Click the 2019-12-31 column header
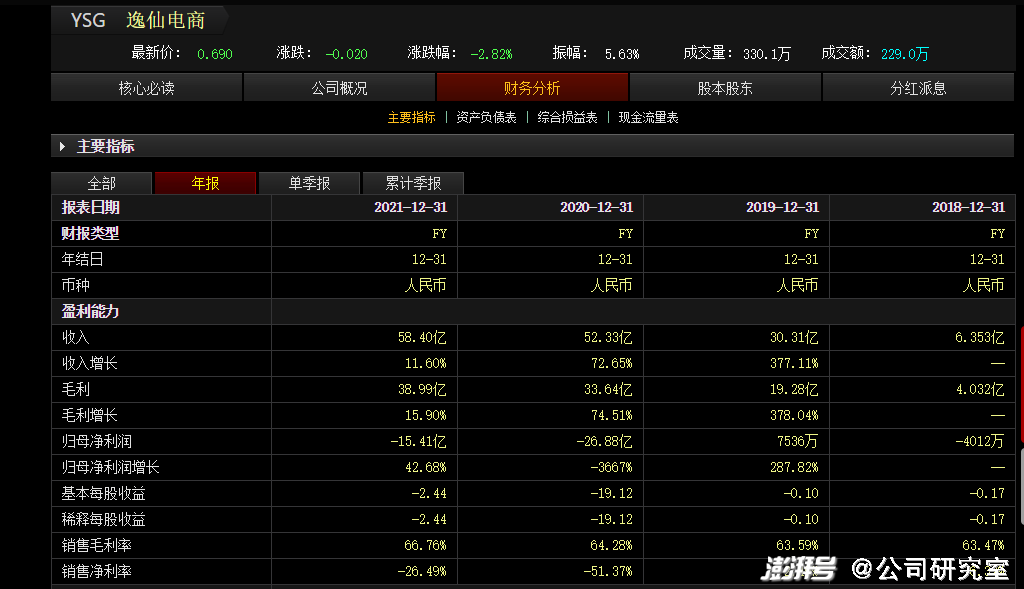 tap(782, 207)
